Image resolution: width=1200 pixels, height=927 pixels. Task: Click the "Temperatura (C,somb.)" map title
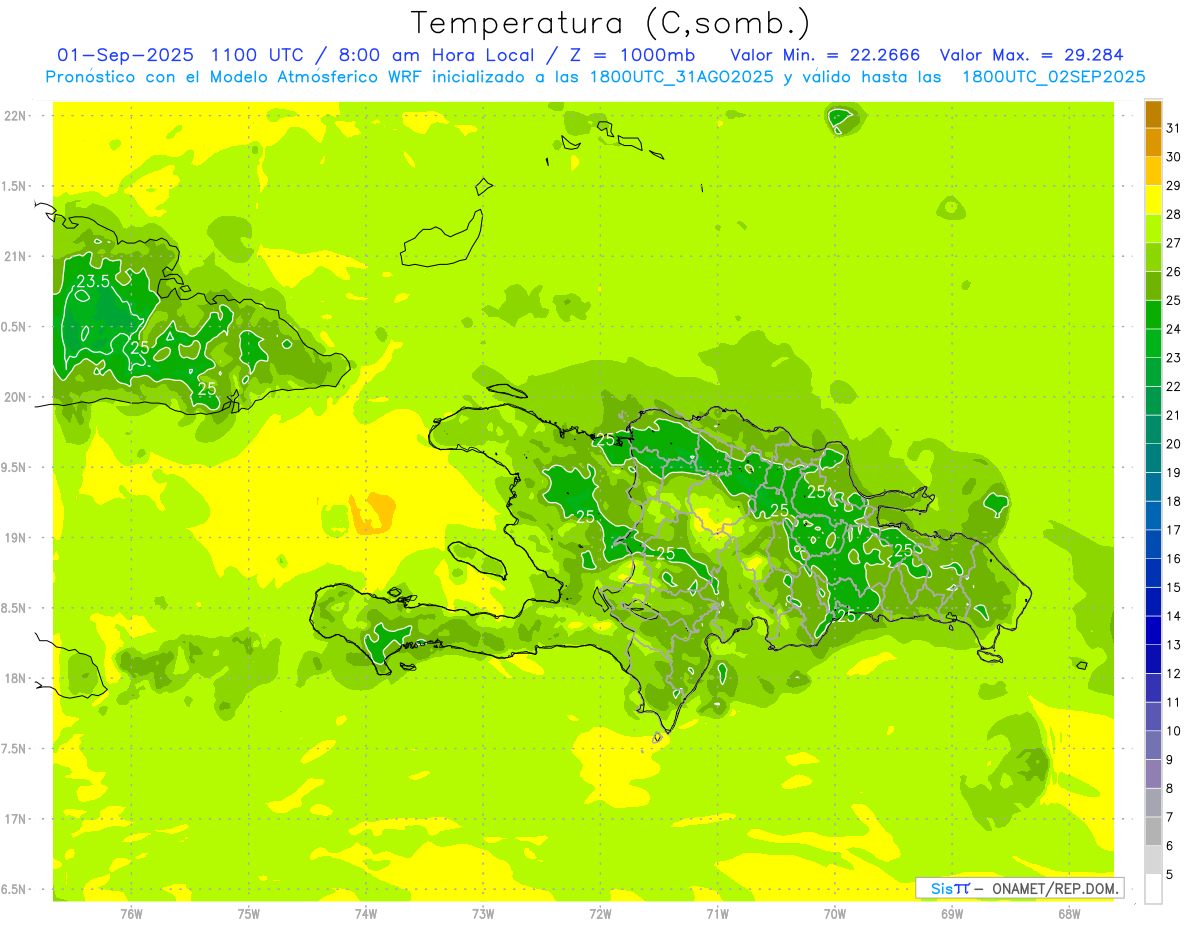tap(610, 23)
